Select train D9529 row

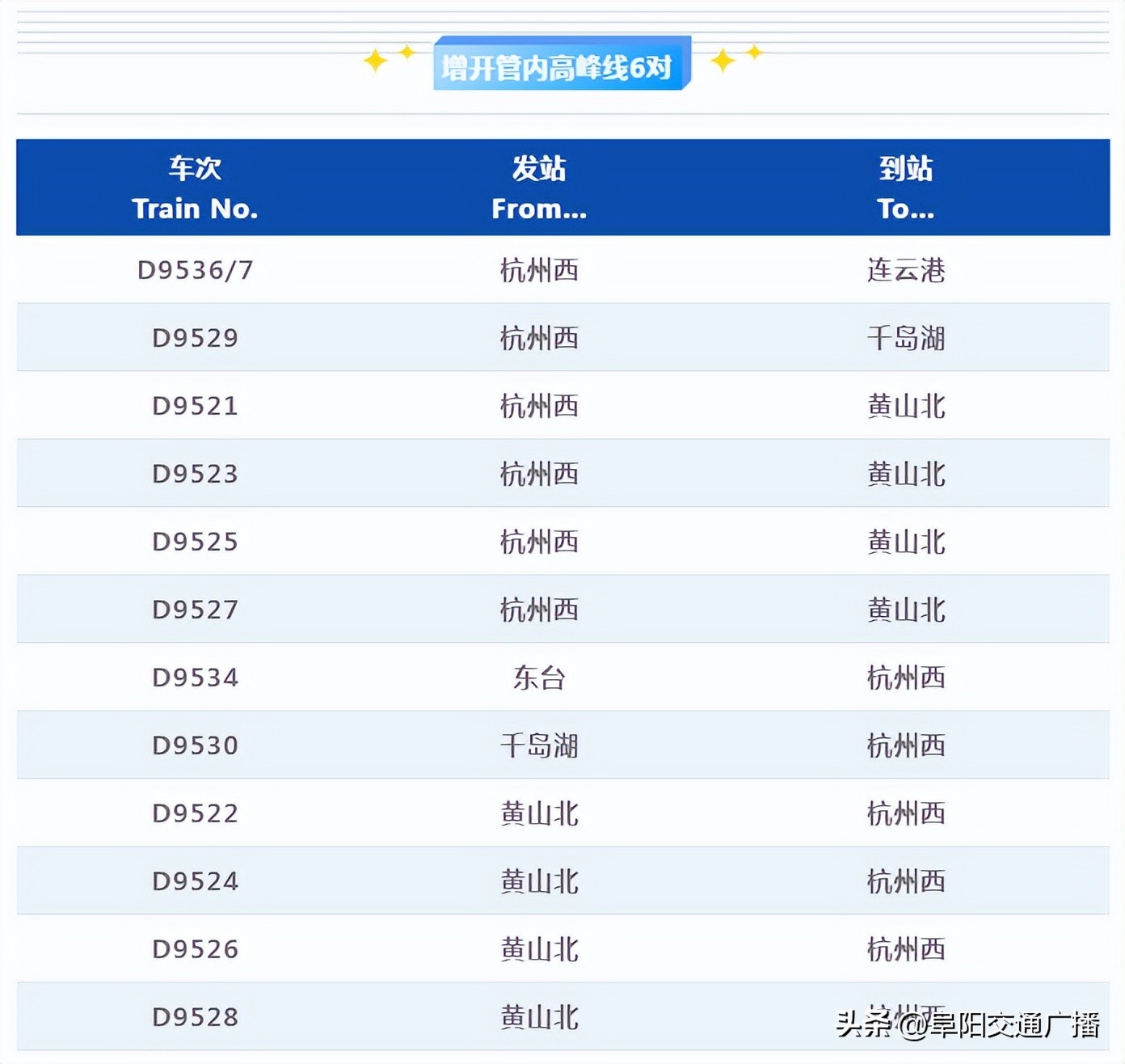pyautogui.click(x=562, y=339)
